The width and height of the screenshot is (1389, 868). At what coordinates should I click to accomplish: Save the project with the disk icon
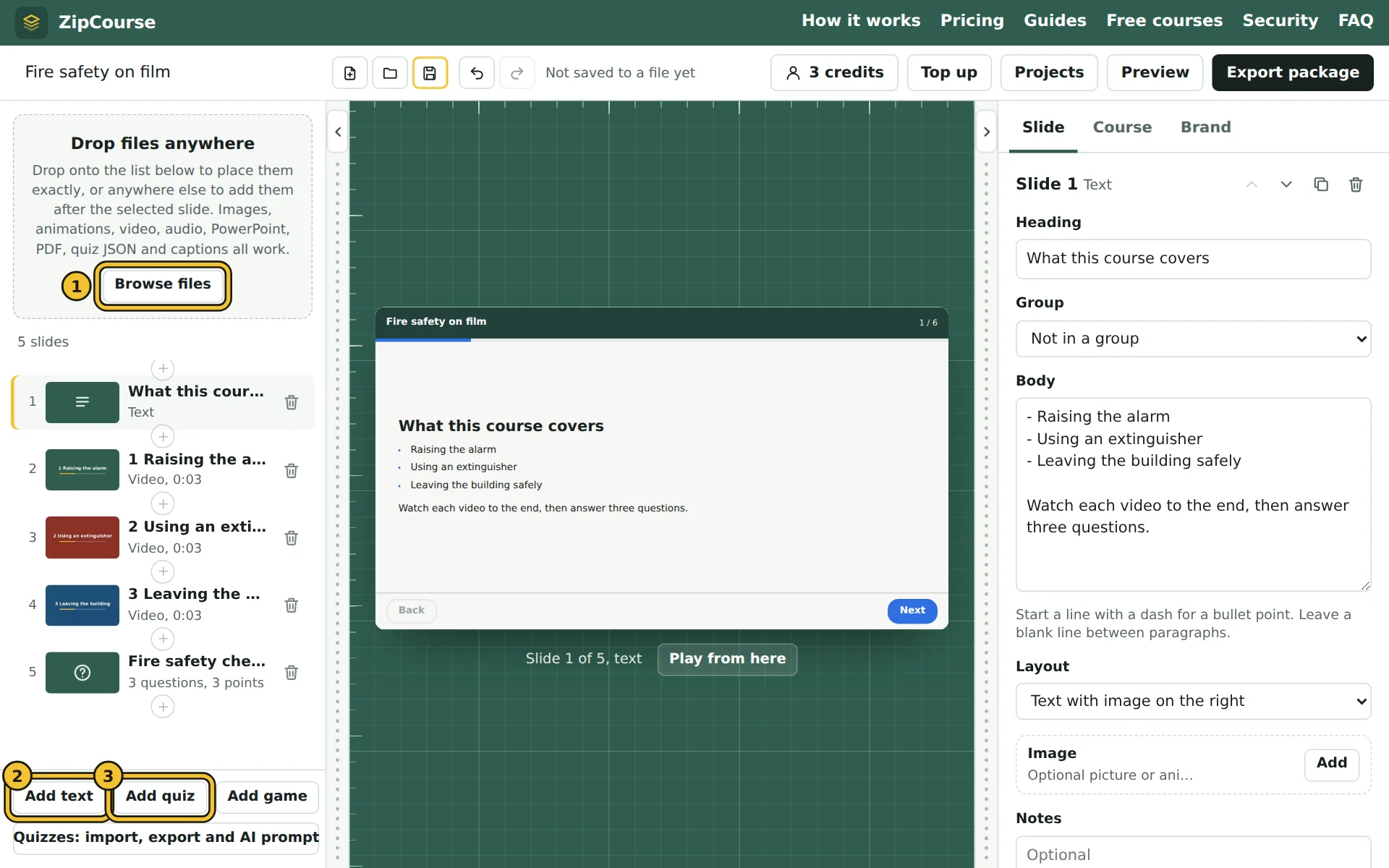click(430, 73)
